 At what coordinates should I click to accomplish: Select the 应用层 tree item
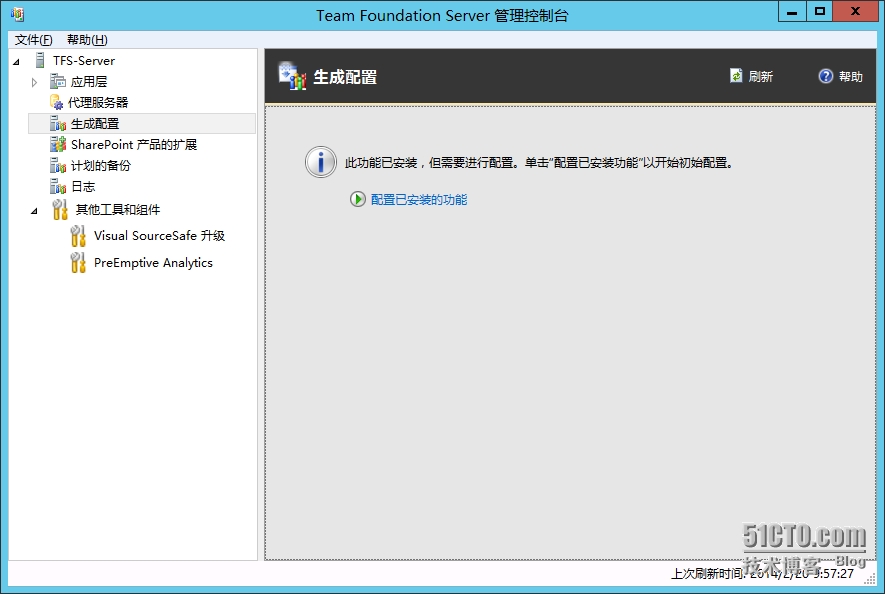pos(89,81)
